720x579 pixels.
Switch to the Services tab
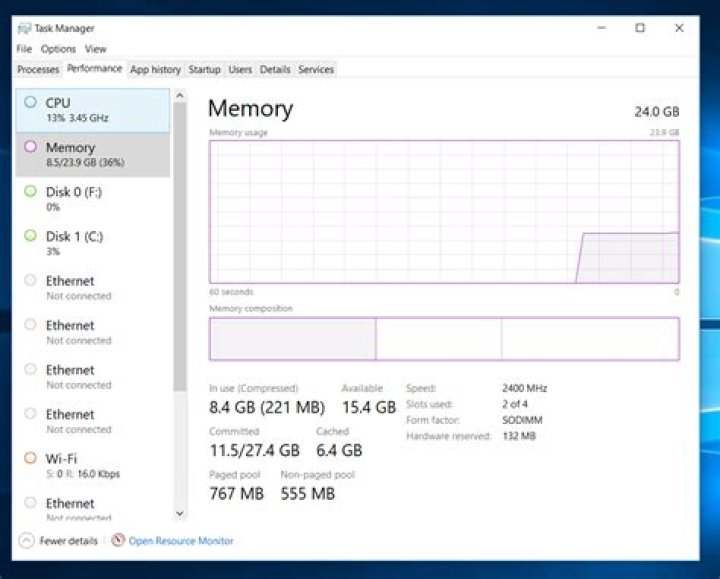tap(316, 69)
